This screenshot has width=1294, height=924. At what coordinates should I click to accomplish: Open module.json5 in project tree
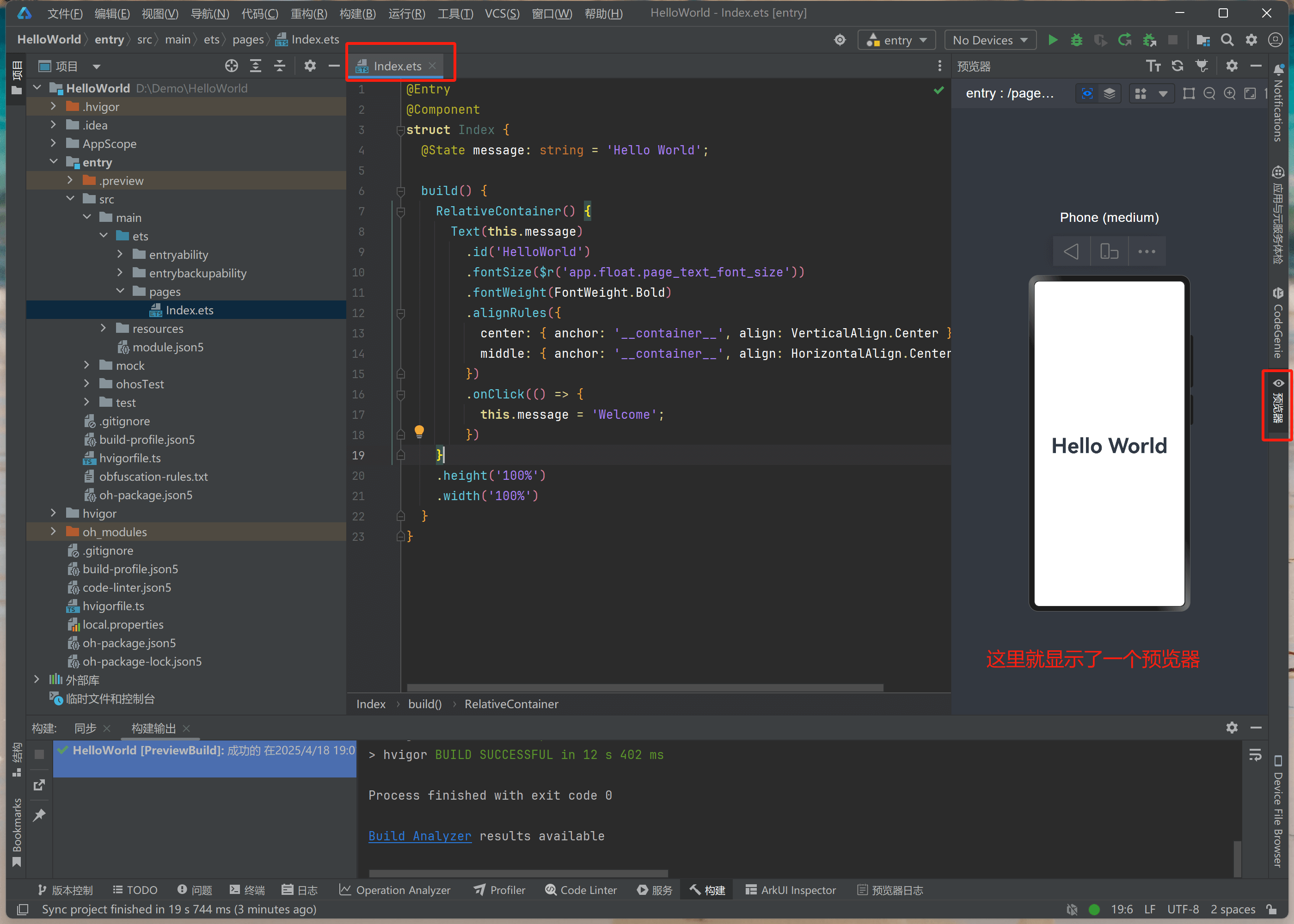point(167,347)
